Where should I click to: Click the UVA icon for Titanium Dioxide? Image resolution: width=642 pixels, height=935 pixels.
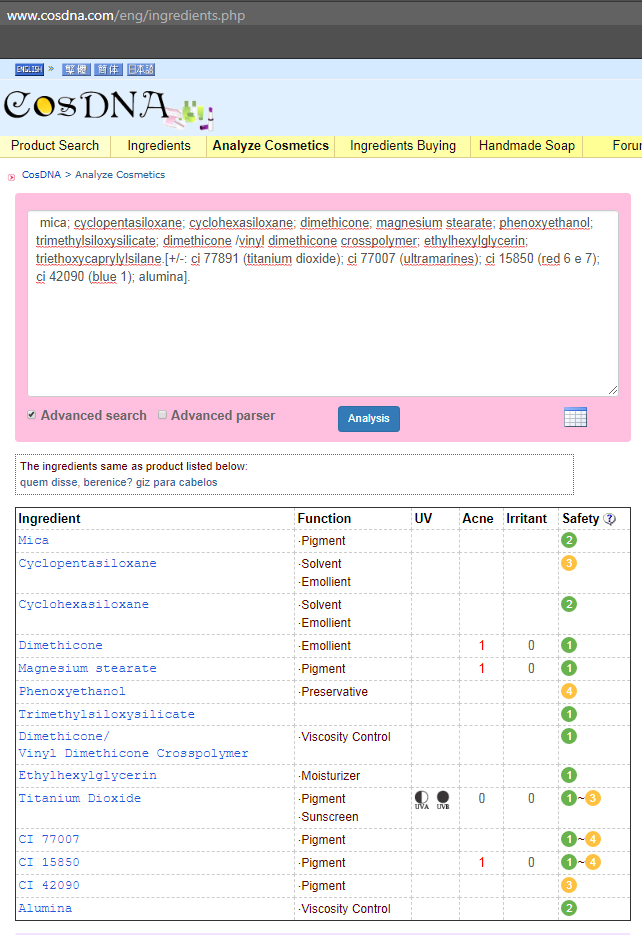421,800
